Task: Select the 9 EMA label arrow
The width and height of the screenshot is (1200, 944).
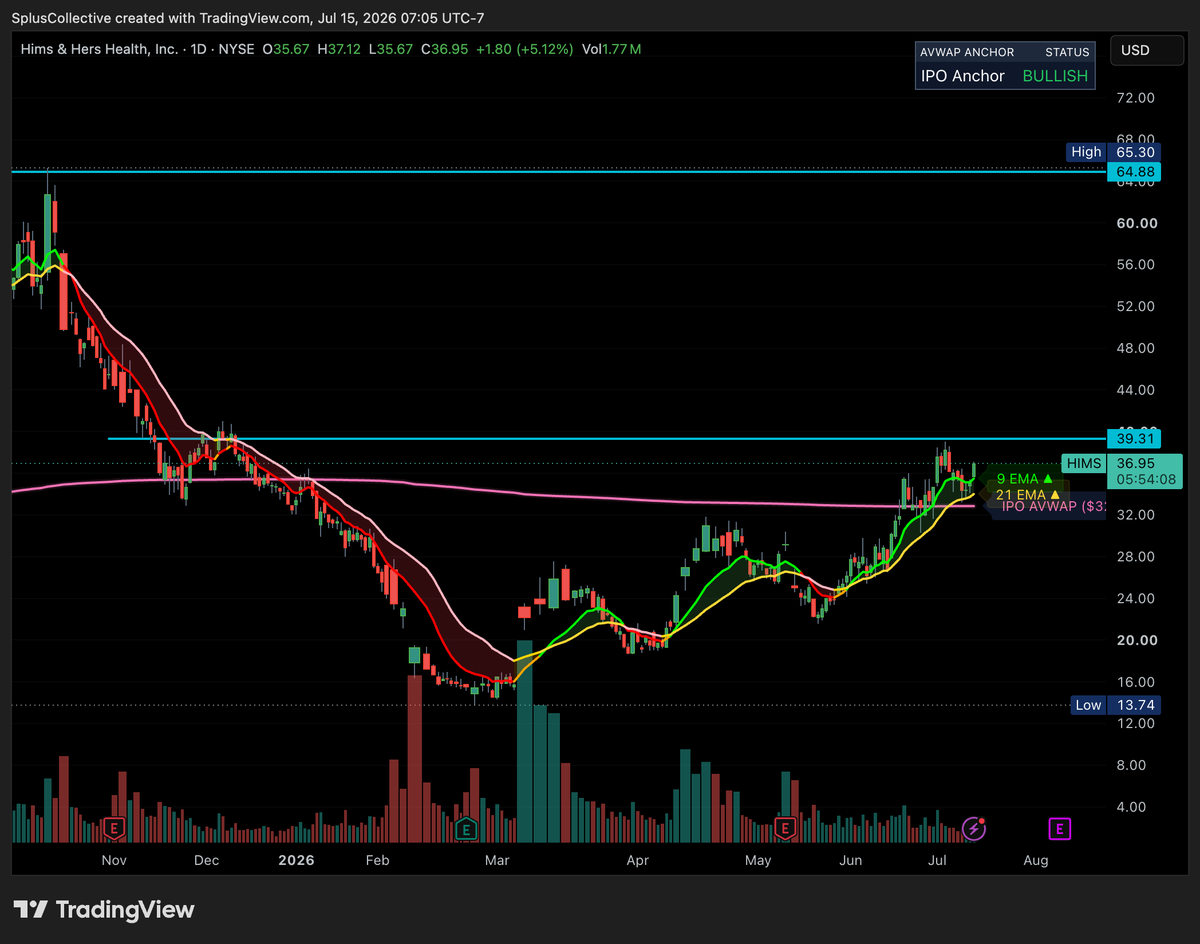Action: [1047, 480]
